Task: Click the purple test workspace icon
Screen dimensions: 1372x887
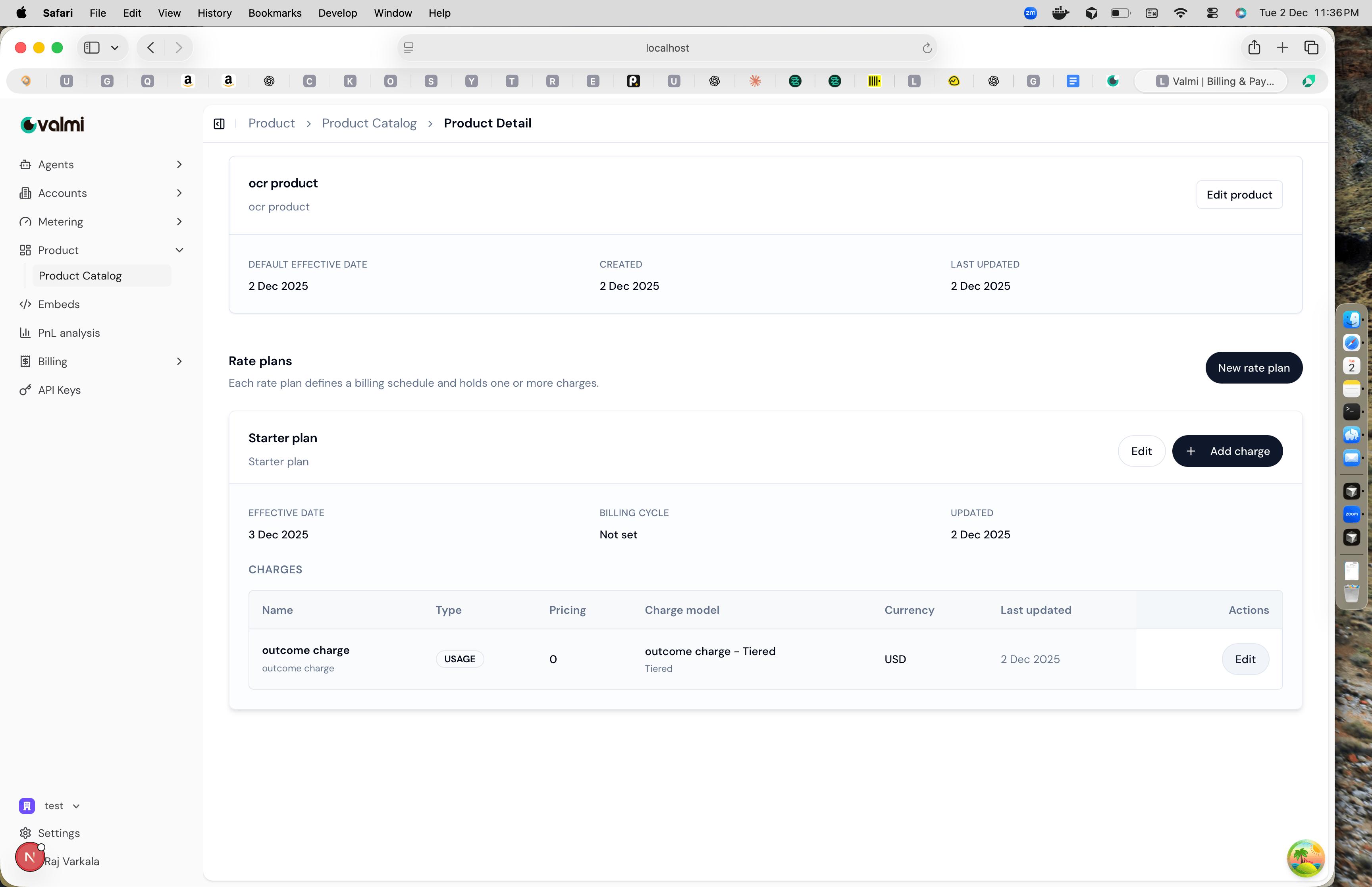Action: 27,806
